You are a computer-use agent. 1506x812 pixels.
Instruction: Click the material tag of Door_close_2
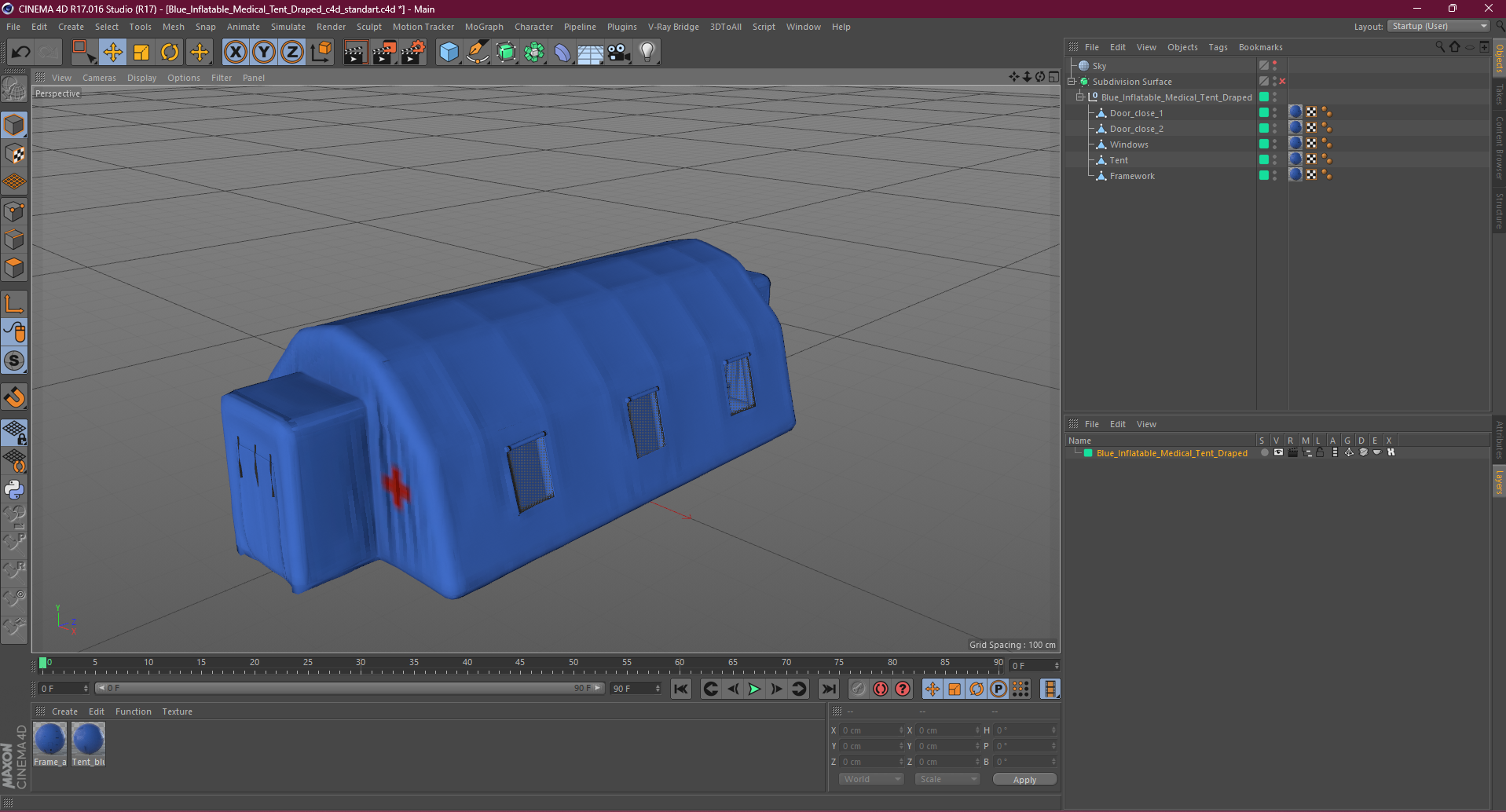[x=1295, y=128]
